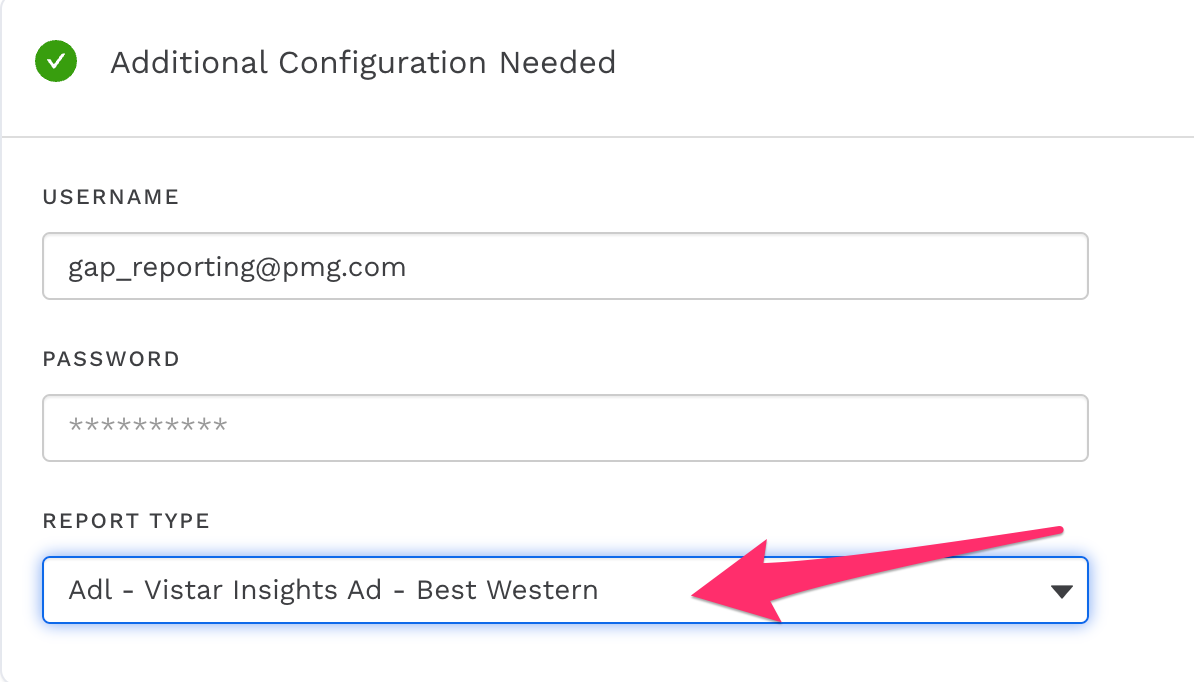Click the divider line below the header
The width and height of the screenshot is (1194, 682).
pyautogui.click(x=597, y=136)
